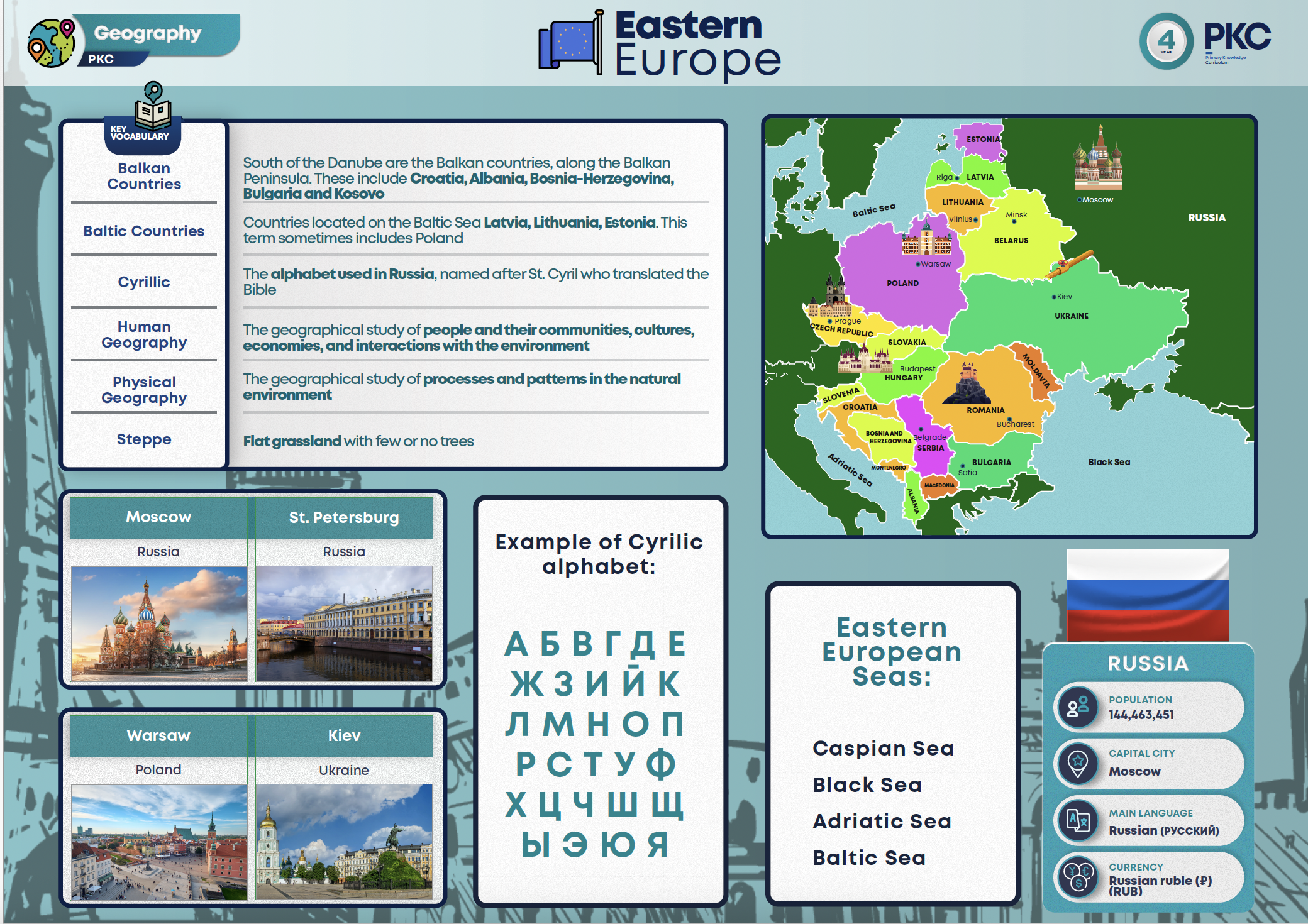This screenshot has width=1308, height=924.
Task: Click the Capital City pin icon
Action: 1078,762
